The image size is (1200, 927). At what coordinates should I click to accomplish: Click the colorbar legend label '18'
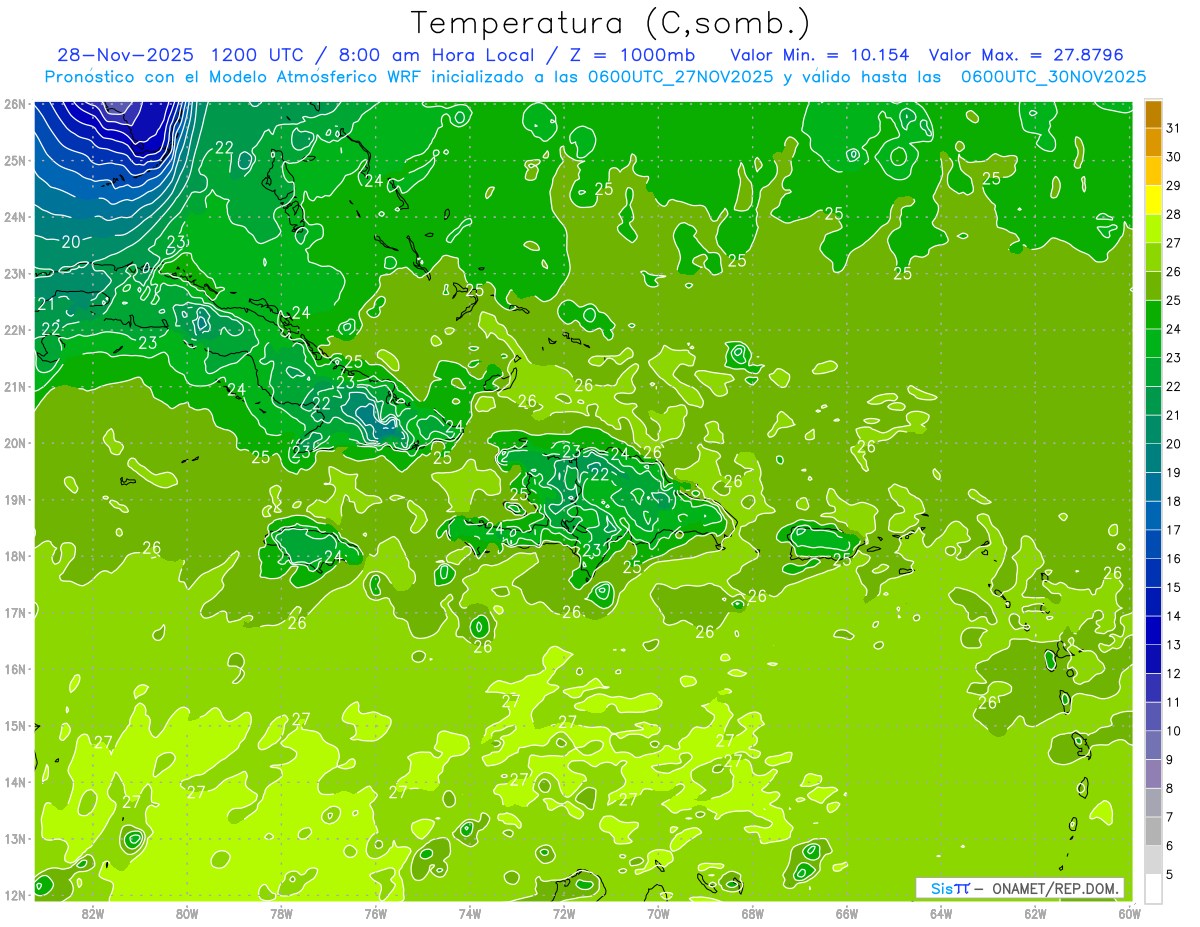coord(1174,501)
